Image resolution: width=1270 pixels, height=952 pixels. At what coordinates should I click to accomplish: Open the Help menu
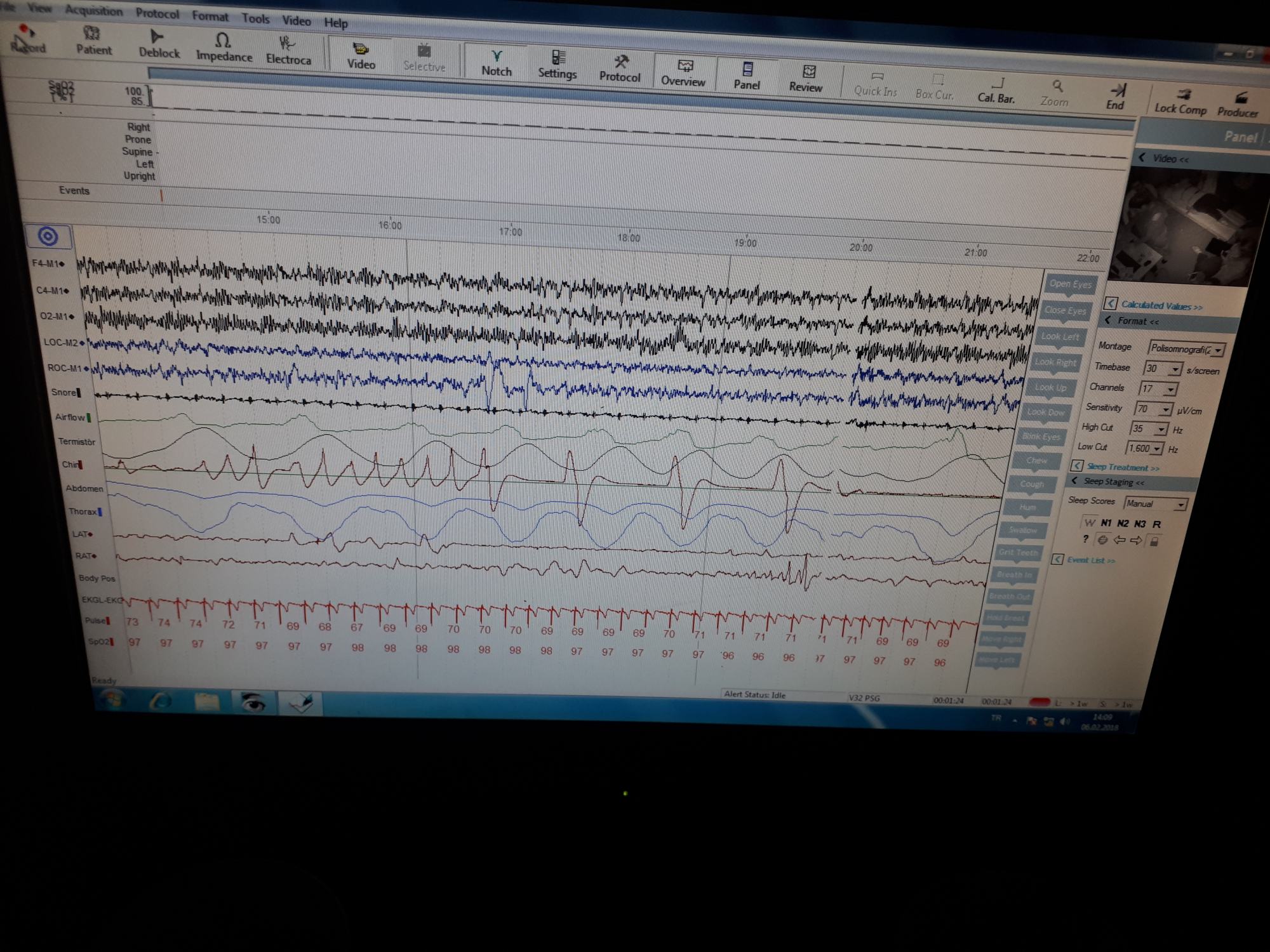(336, 23)
